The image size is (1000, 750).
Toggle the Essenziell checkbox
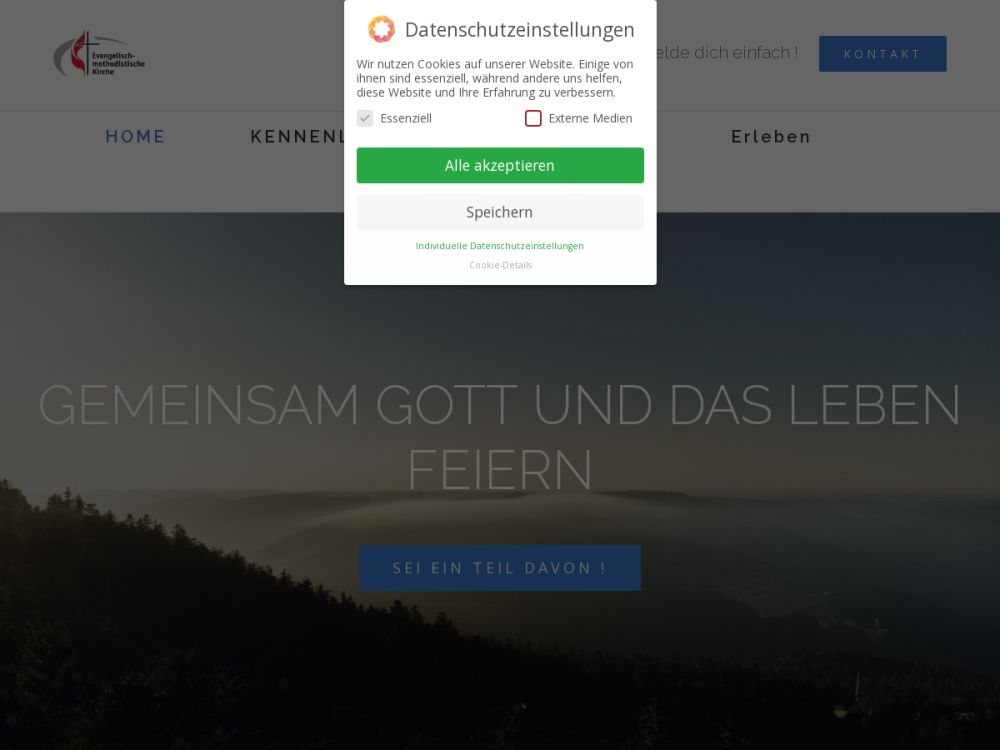pos(365,118)
